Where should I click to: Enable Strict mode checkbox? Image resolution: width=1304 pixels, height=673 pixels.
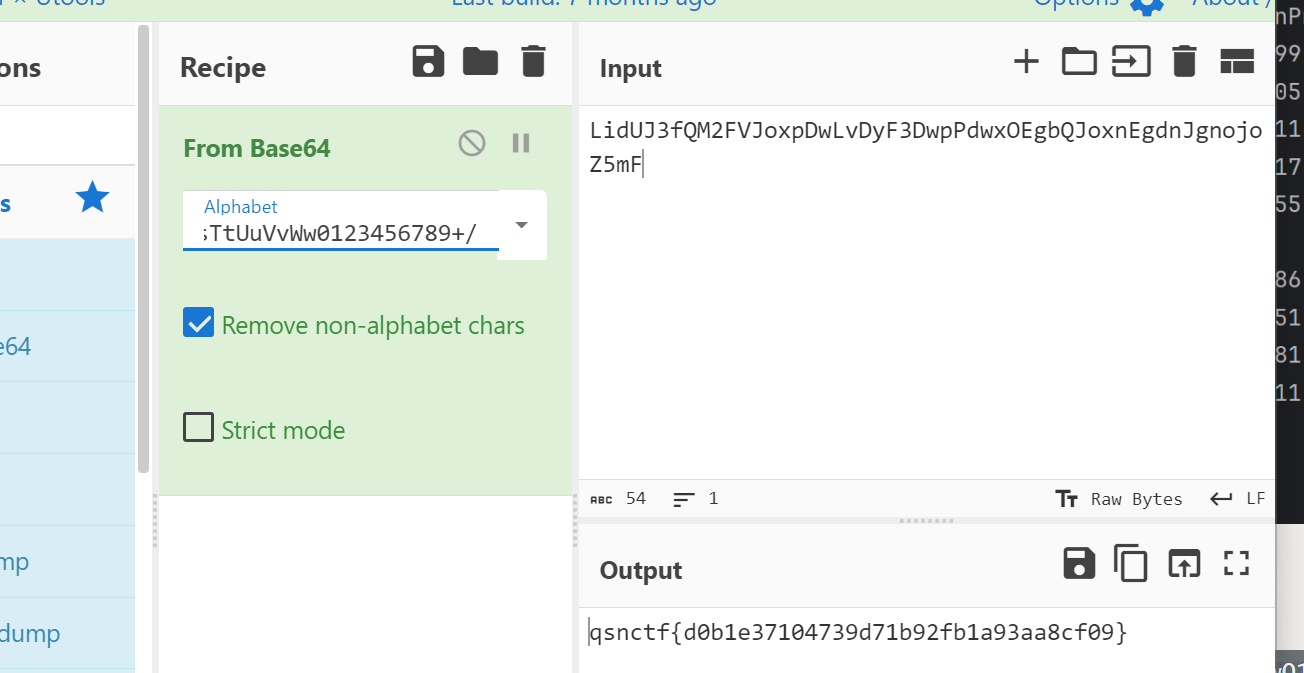click(198, 428)
